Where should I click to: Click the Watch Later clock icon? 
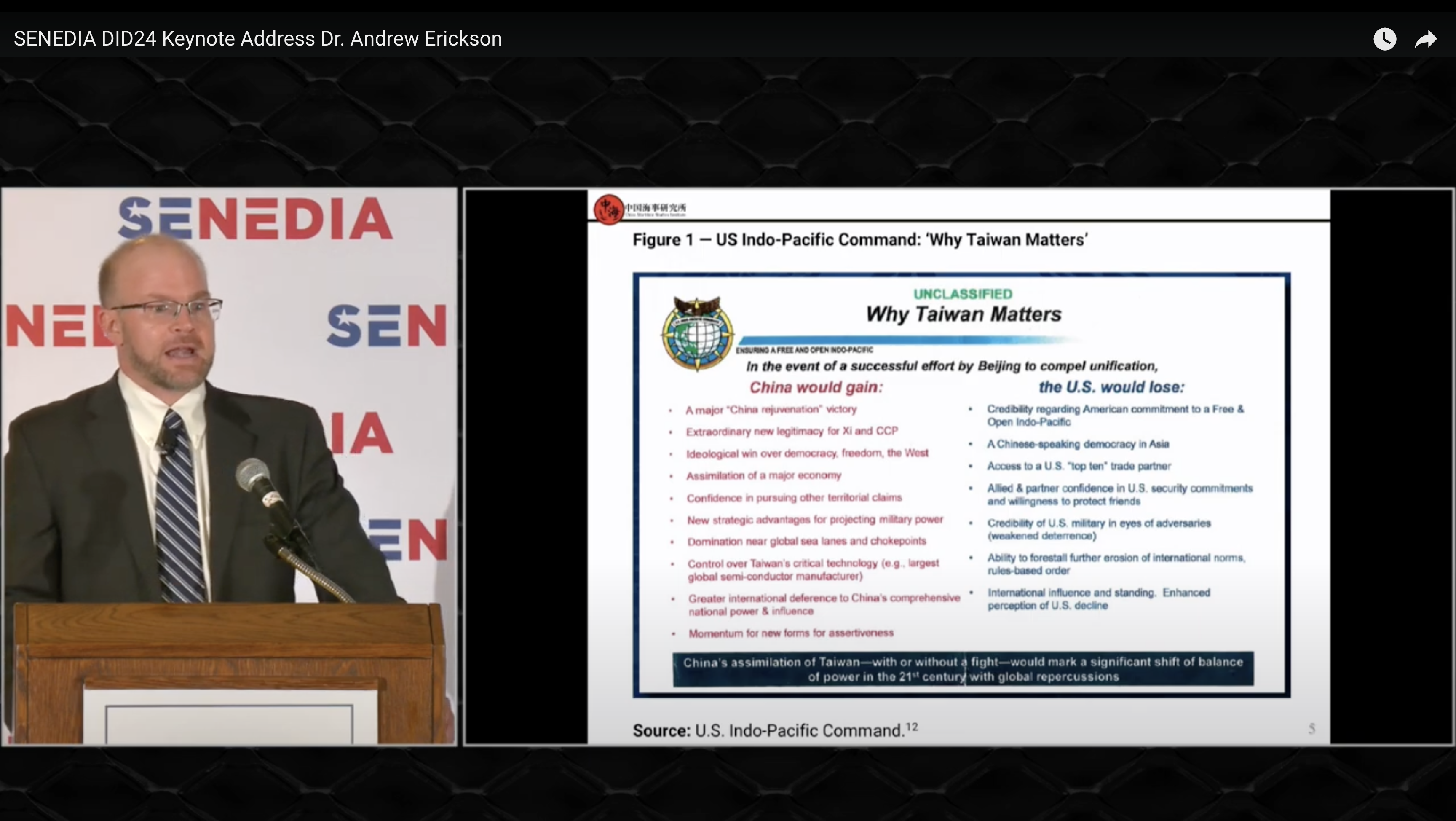click(x=1385, y=39)
